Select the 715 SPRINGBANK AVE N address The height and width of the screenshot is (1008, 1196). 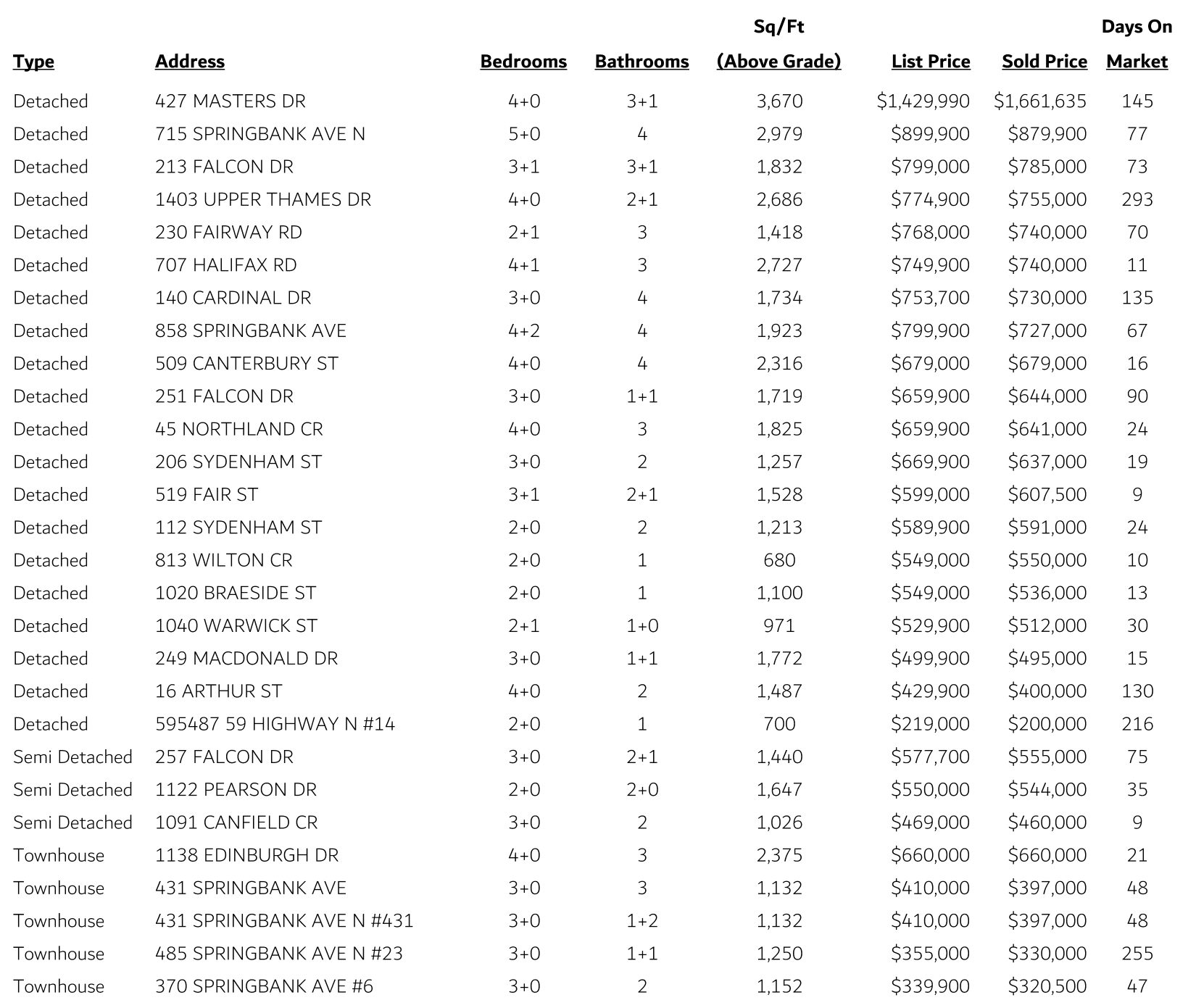tap(259, 134)
